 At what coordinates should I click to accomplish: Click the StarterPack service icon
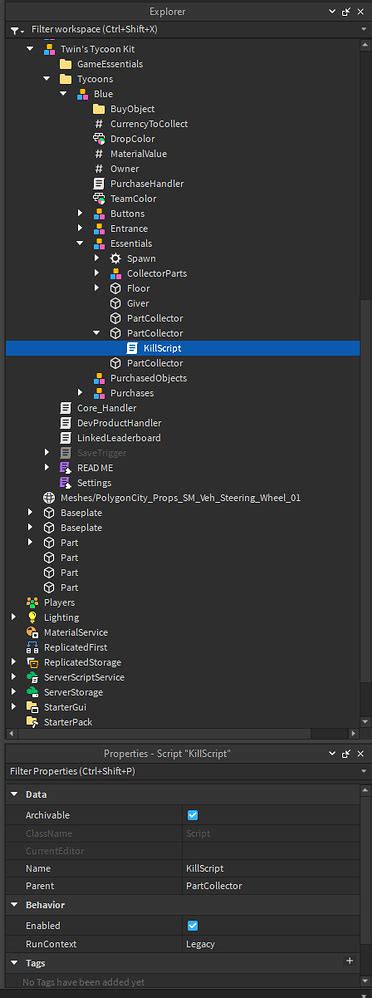coord(32,722)
